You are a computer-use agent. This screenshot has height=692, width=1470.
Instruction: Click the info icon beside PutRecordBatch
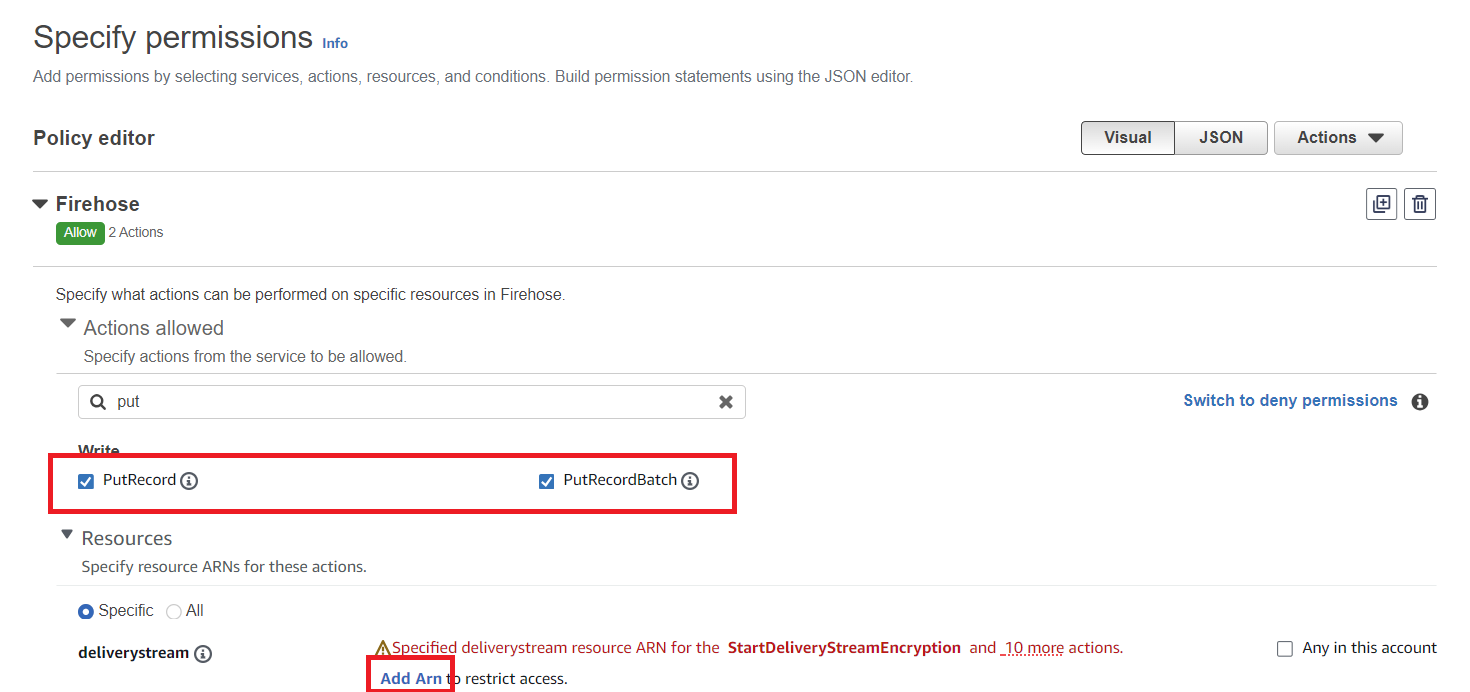point(690,481)
